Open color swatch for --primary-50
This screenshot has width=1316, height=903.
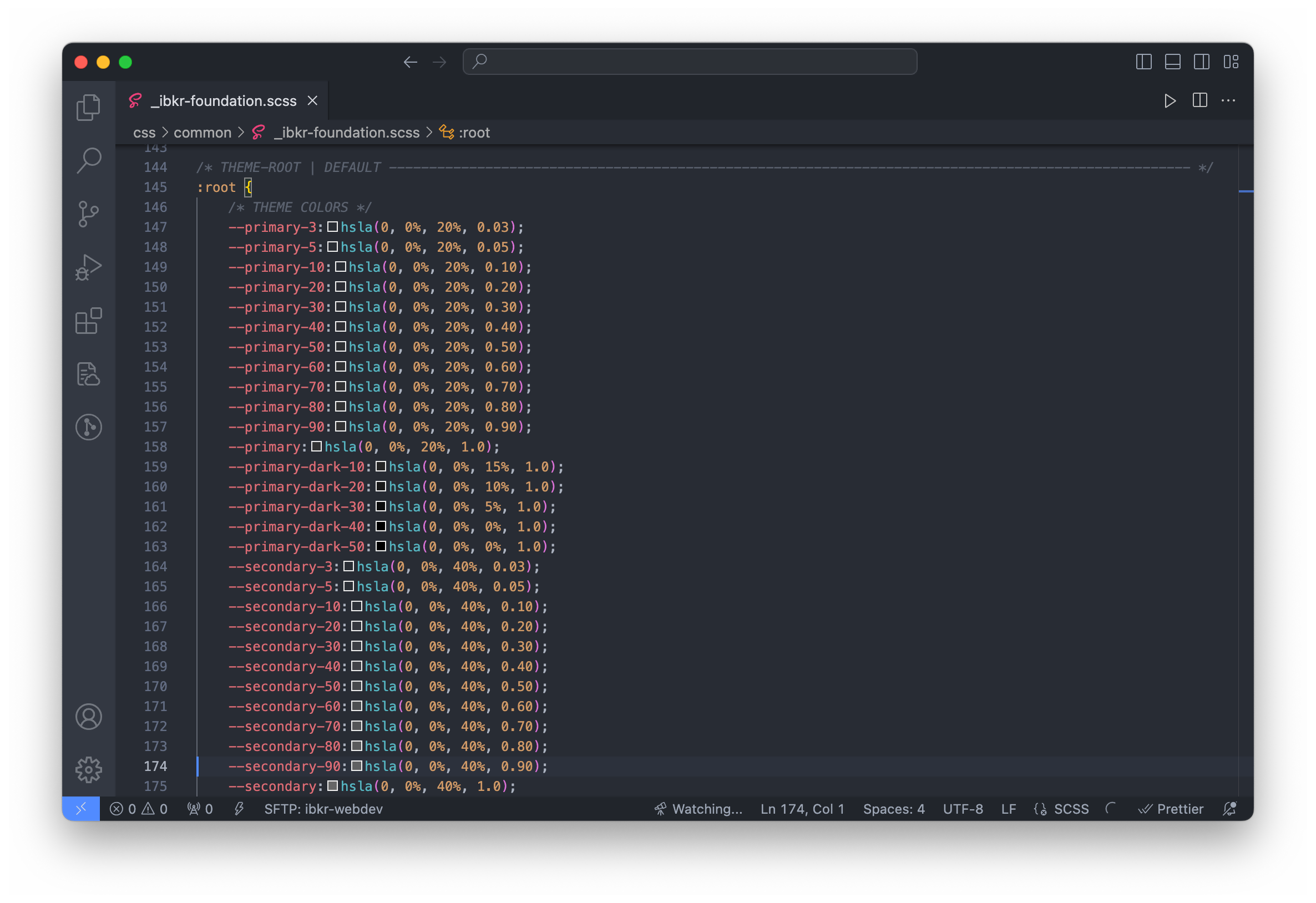[x=340, y=347]
